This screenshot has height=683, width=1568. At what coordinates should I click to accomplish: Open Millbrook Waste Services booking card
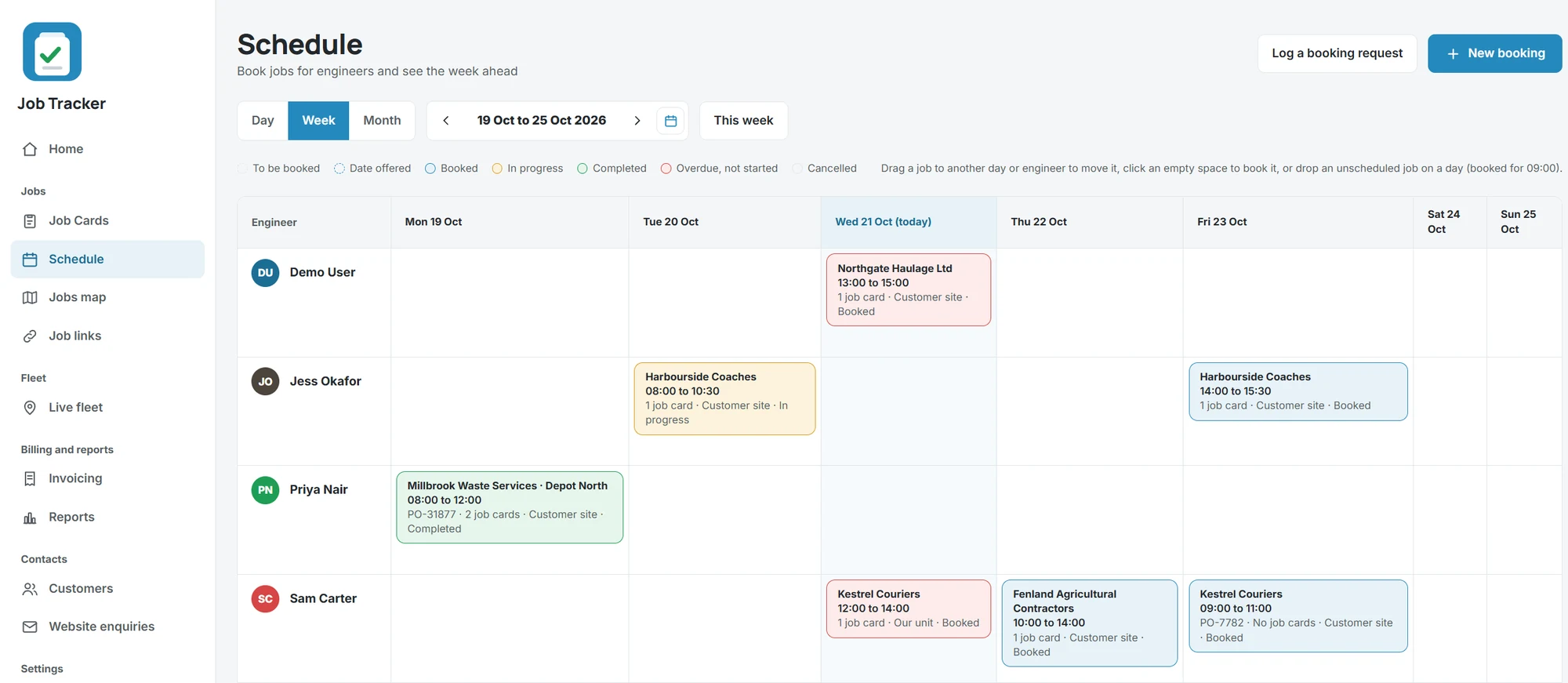click(x=510, y=507)
